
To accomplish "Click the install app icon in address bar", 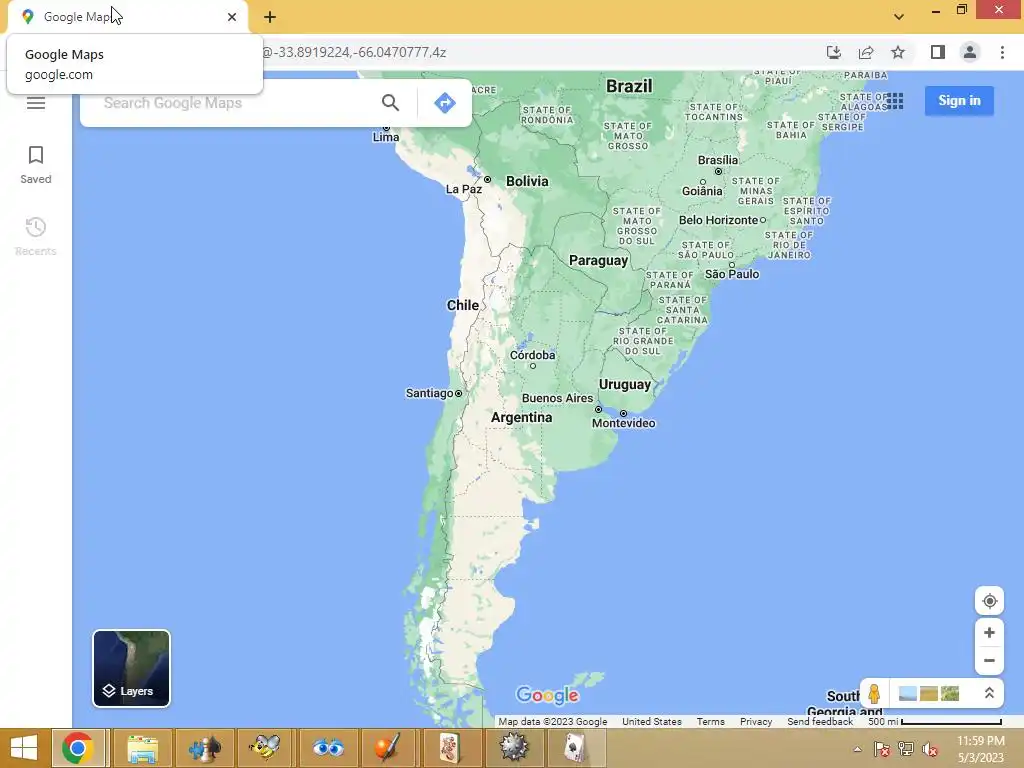I will (834, 52).
